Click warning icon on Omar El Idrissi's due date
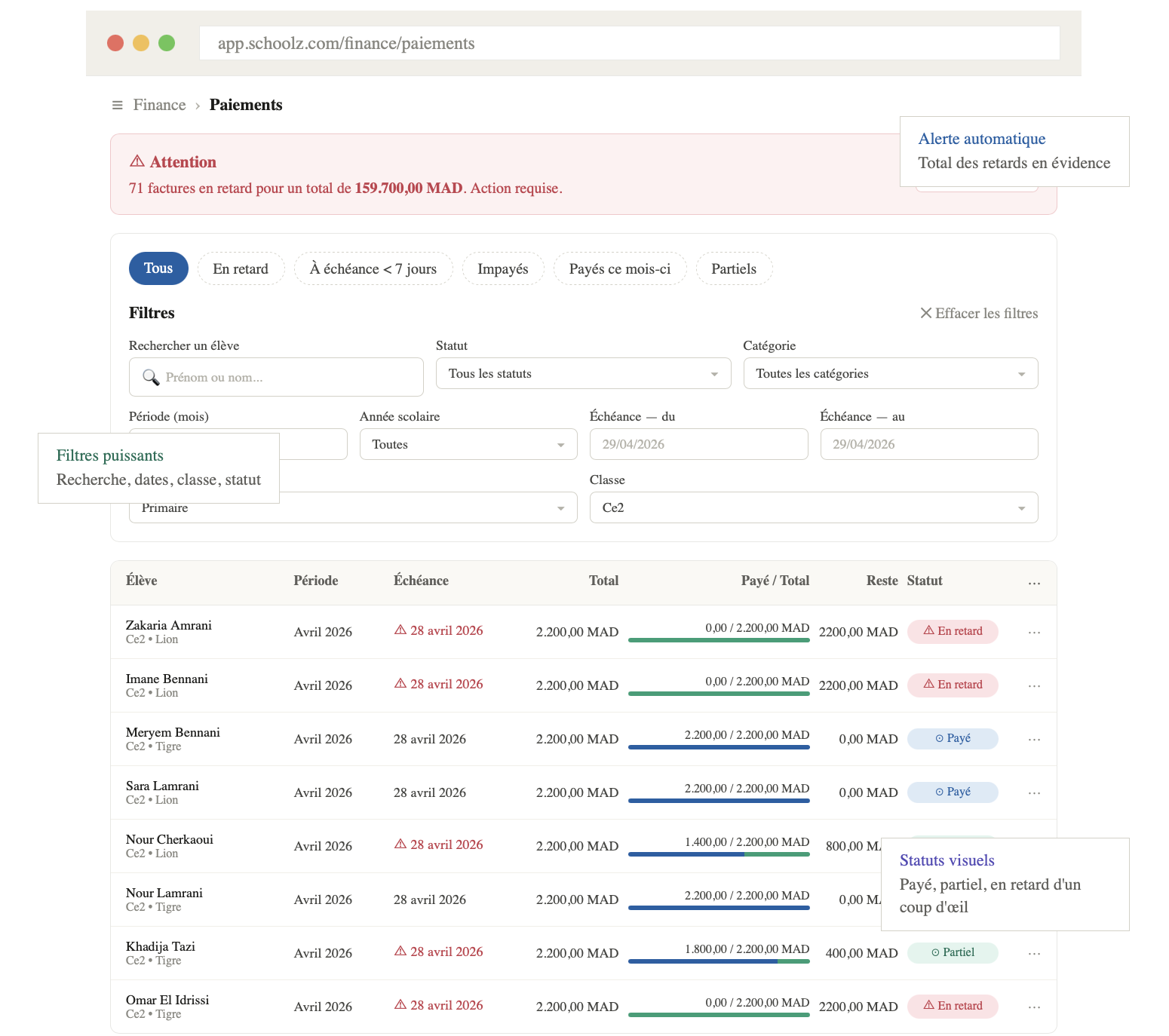Viewport: 1169px width, 1036px height. point(400,1004)
